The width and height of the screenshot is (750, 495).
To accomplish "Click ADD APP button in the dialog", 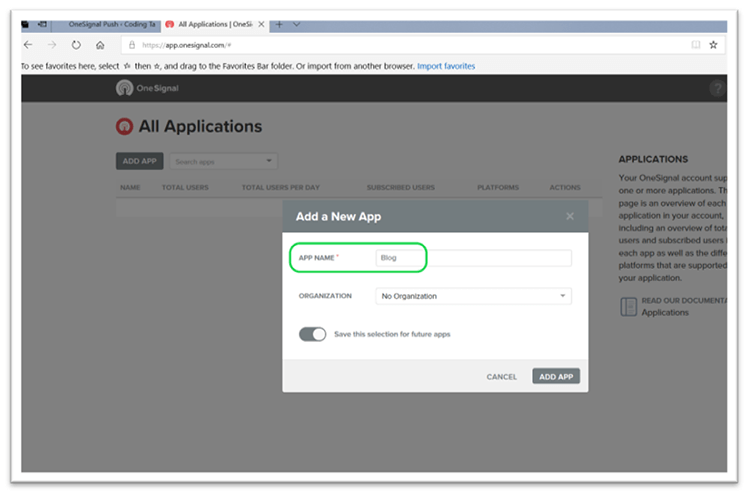I will (556, 376).
